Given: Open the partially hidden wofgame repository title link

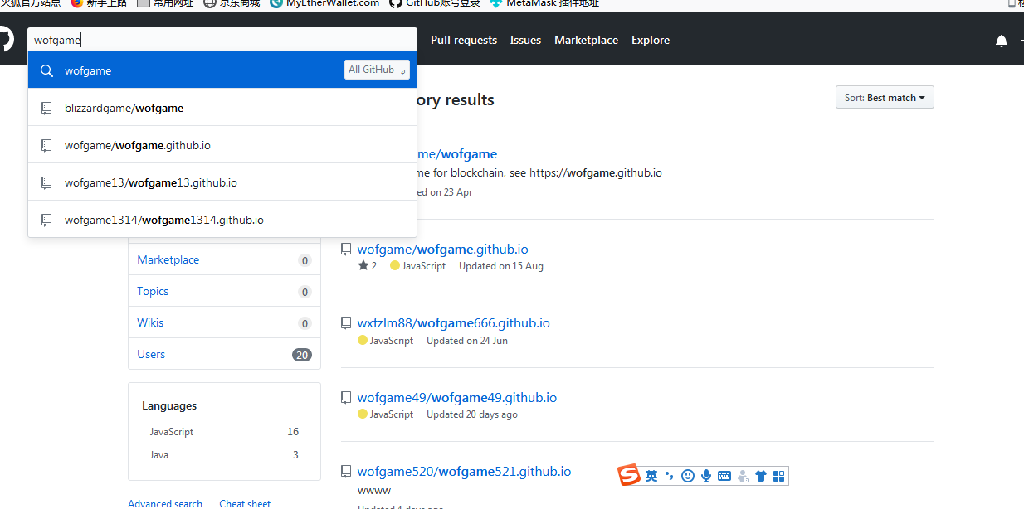Looking at the screenshot, I should [457, 154].
